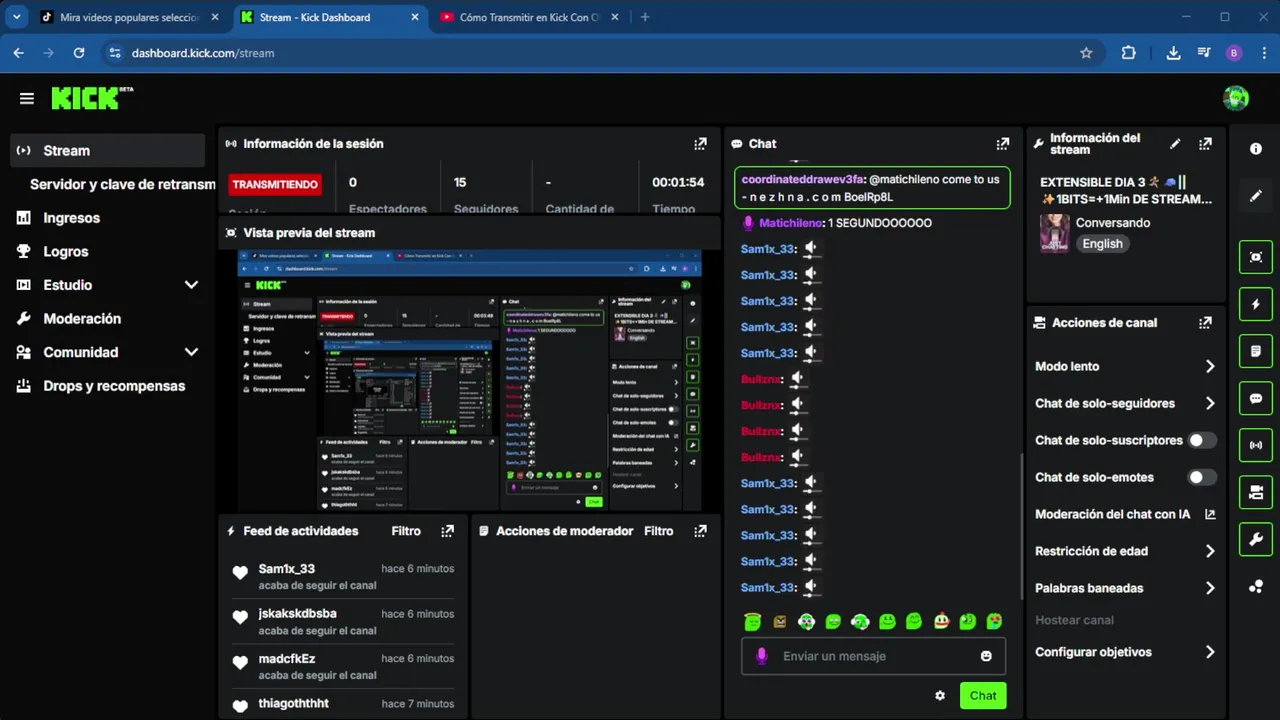1280x720 pixels.
Task: Toggle the note moderator actions widget icon
Action: coord(1256,351)
